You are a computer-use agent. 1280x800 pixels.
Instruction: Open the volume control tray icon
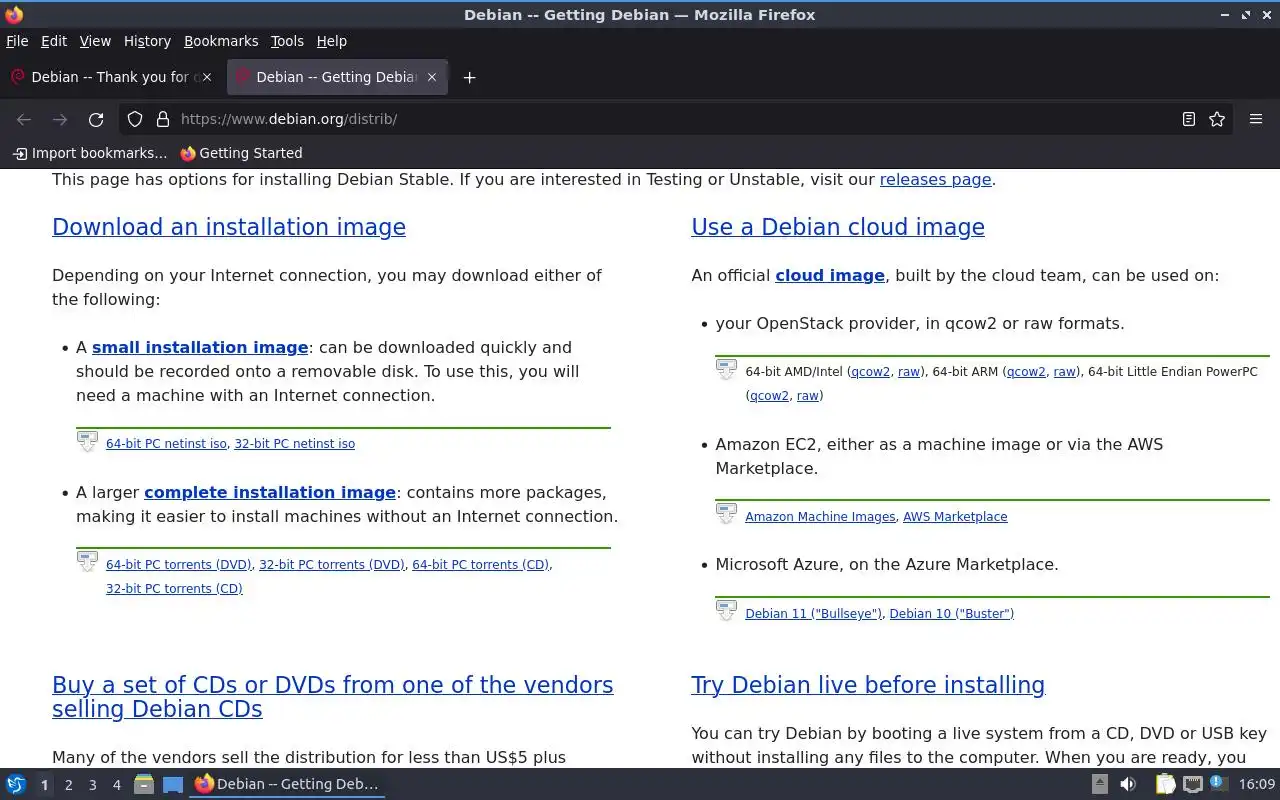click(1128, 784)
